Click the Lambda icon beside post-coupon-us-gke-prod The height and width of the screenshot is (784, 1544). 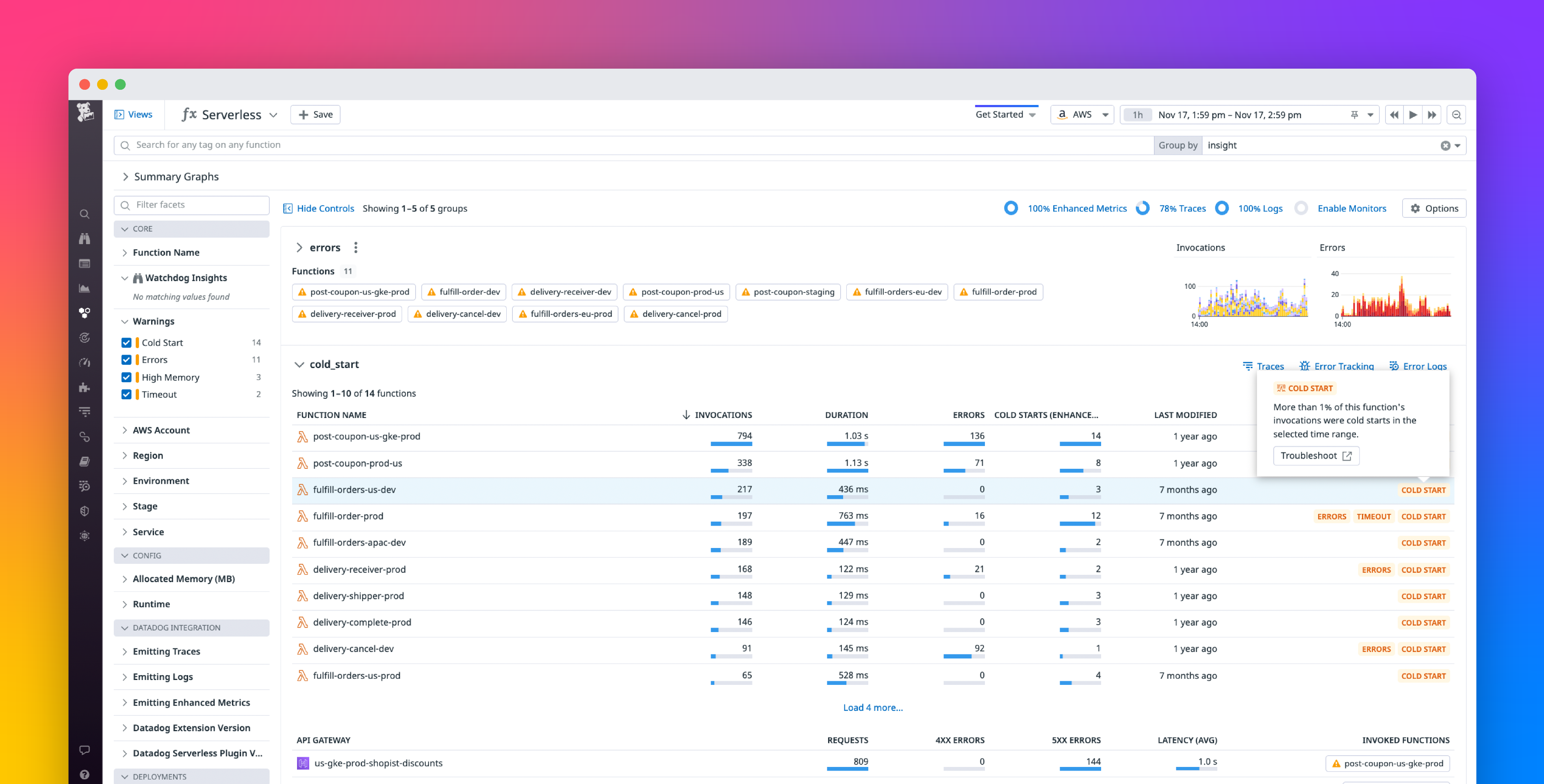(302, 436)
